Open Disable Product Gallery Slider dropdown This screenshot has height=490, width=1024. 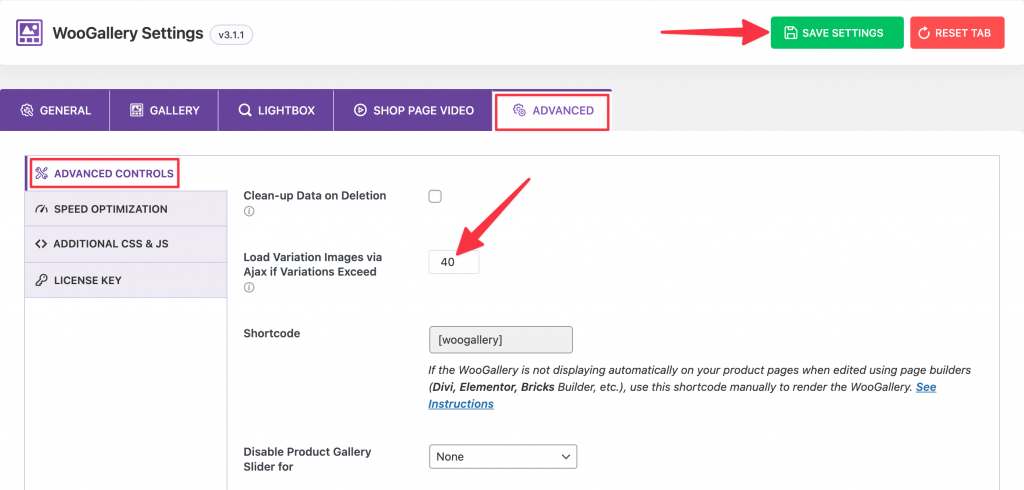click(503, 457)
